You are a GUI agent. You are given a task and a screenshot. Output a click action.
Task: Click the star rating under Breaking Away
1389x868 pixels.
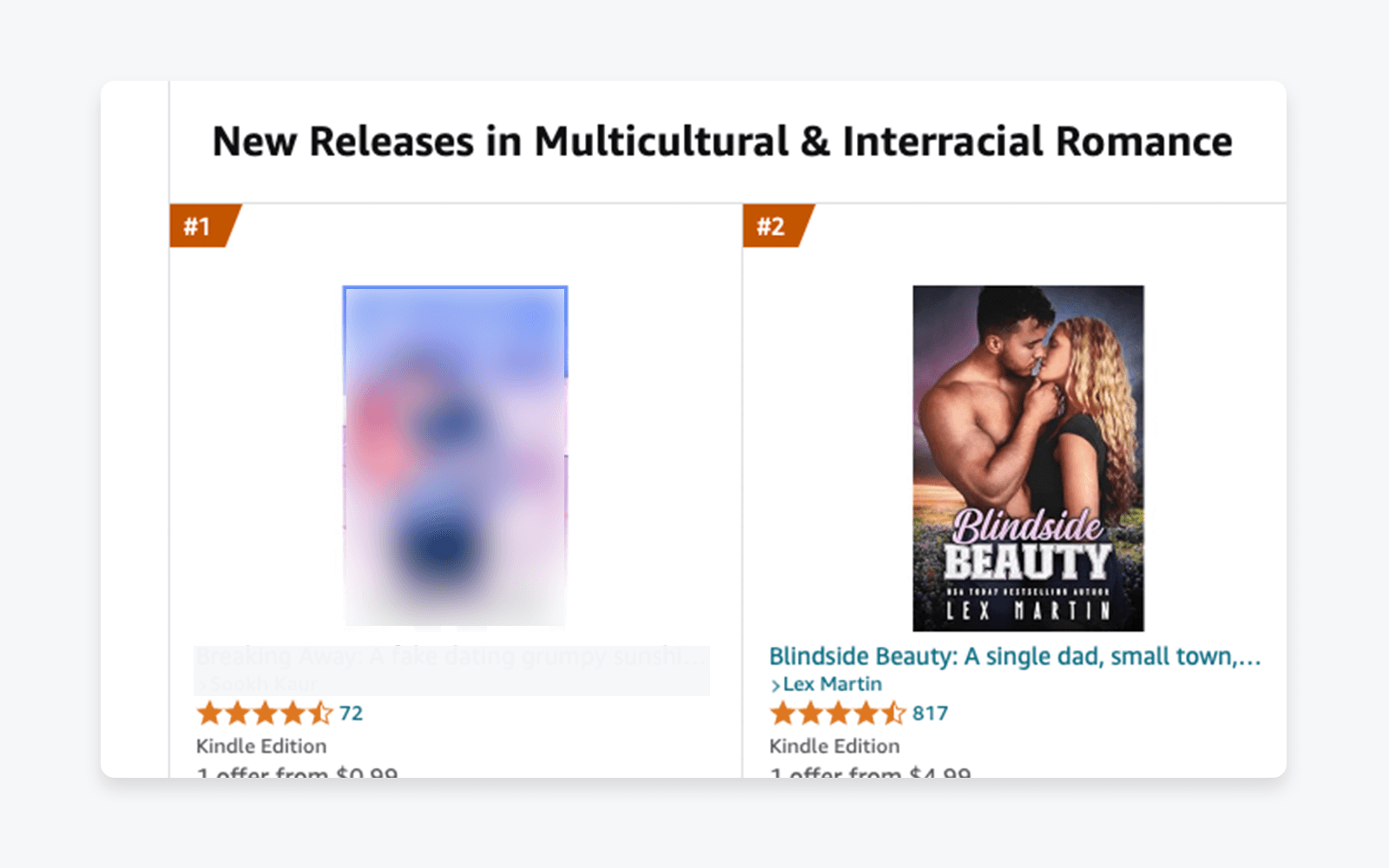click(262, 713)
